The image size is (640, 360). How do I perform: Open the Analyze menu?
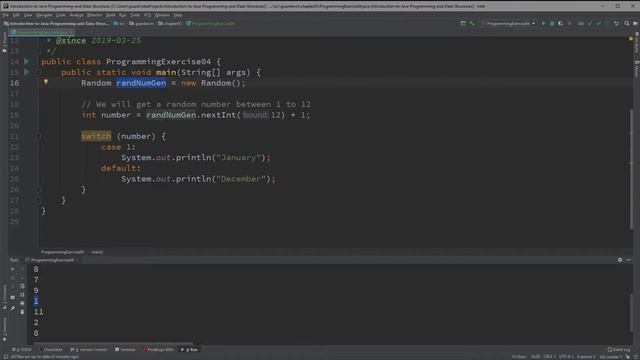point(76,15)
